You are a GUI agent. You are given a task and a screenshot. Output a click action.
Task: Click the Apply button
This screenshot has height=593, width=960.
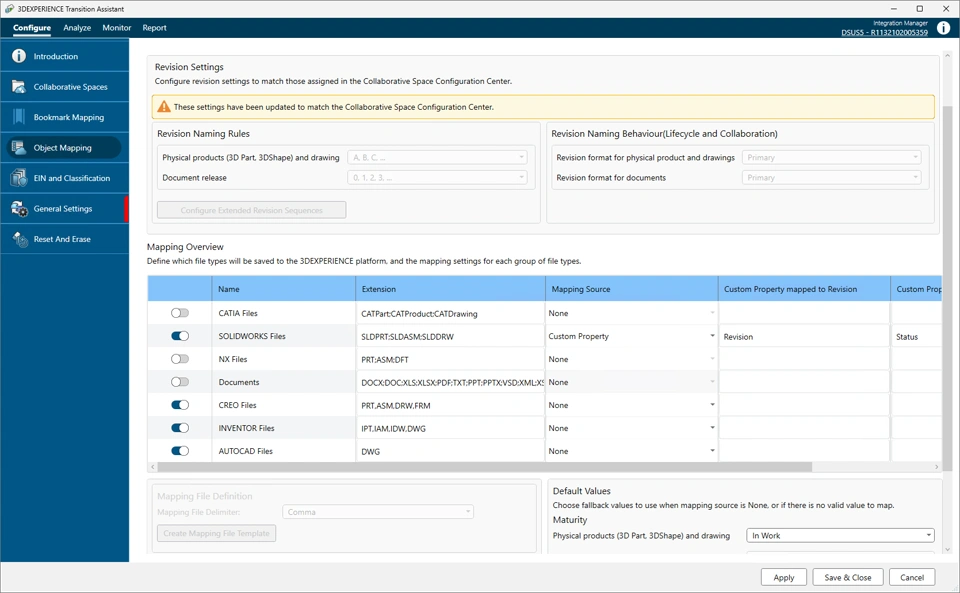point(784,577)
